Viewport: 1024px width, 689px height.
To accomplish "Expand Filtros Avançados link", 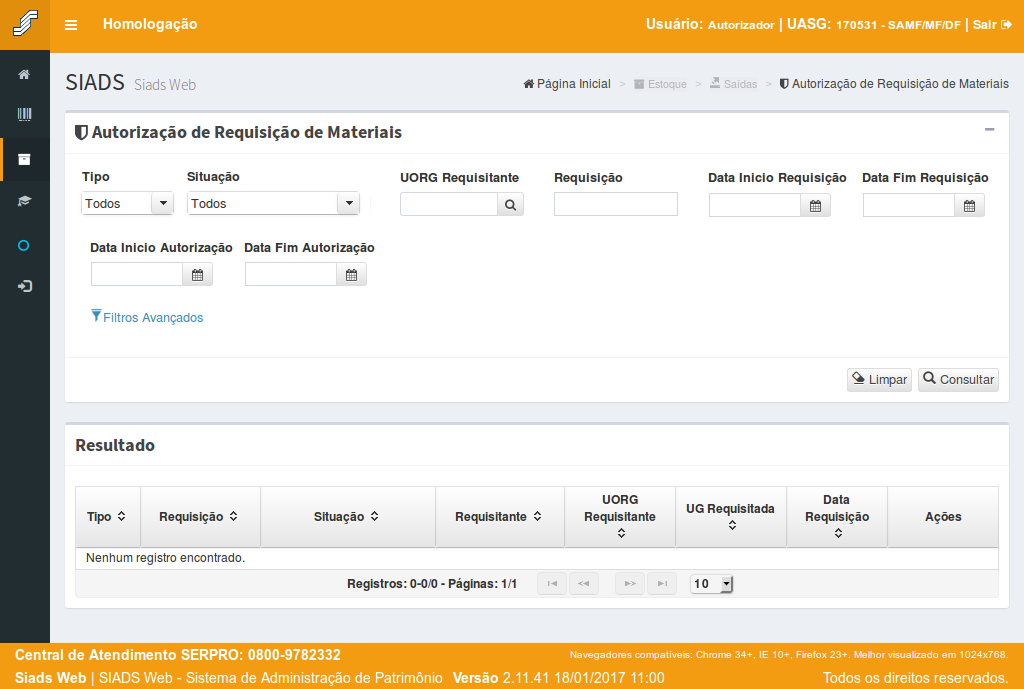I will [147, 317].
